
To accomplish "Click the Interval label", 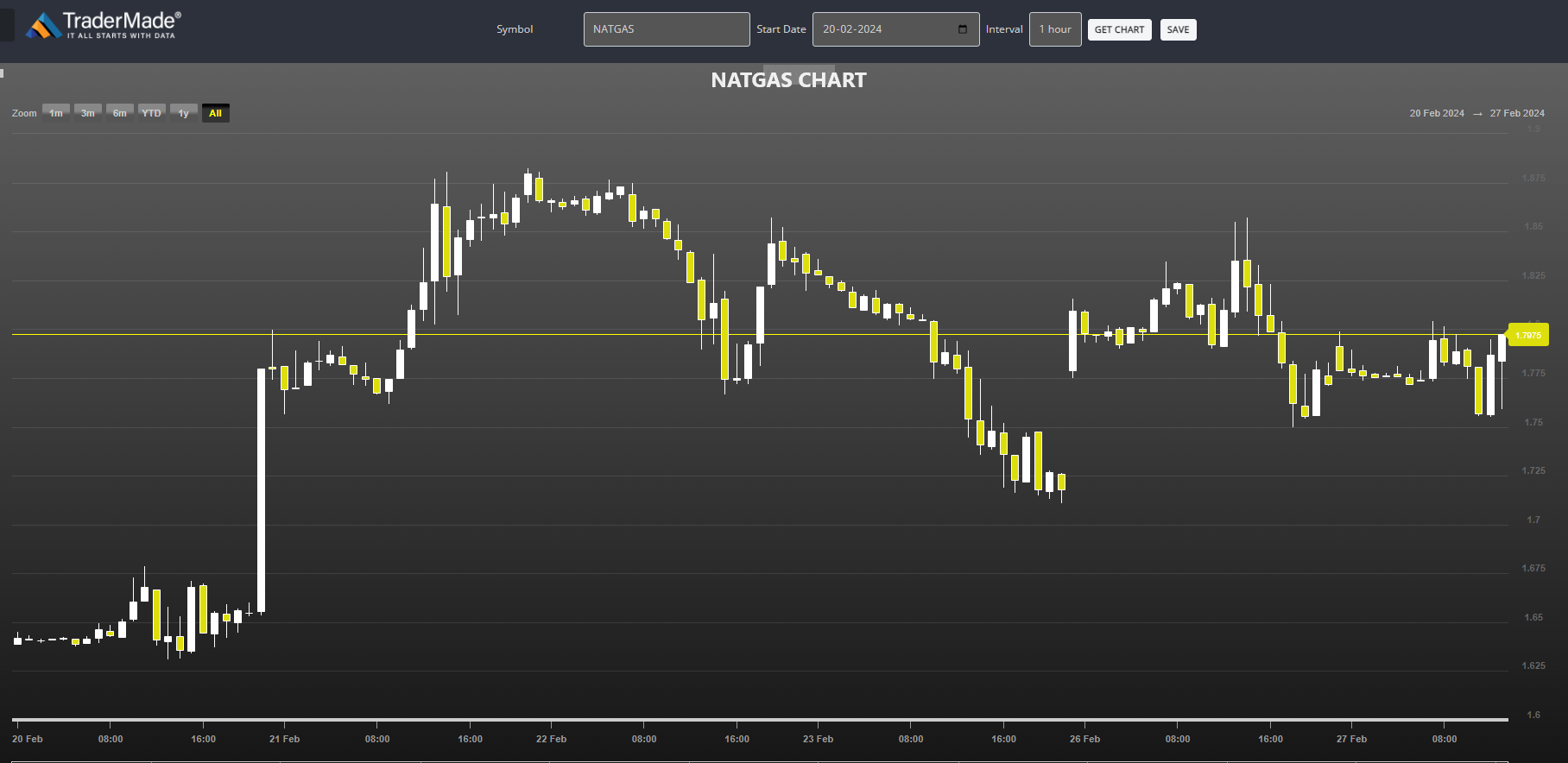I will click(x=1004, y=29).
